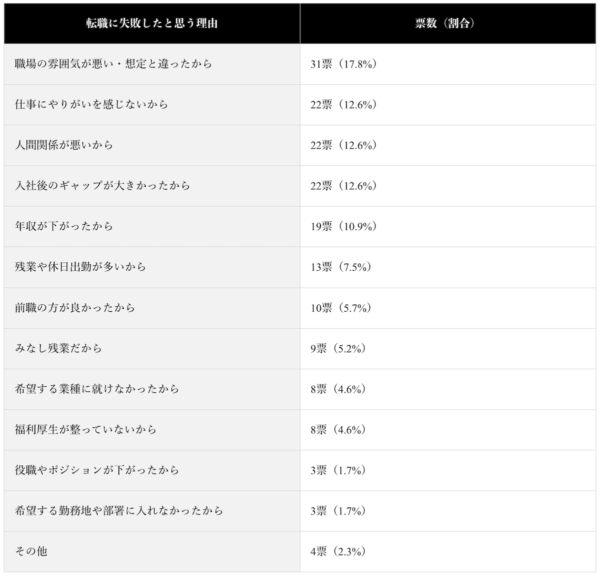Click the その他 row label
This screenshot has height=576, width=600.
[31, 551]
